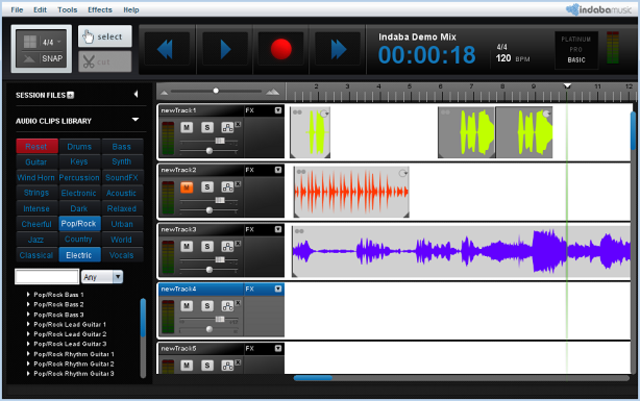Adjust newTrack1 volume slider
The image size is (640, 401).
tap(220, 140)
